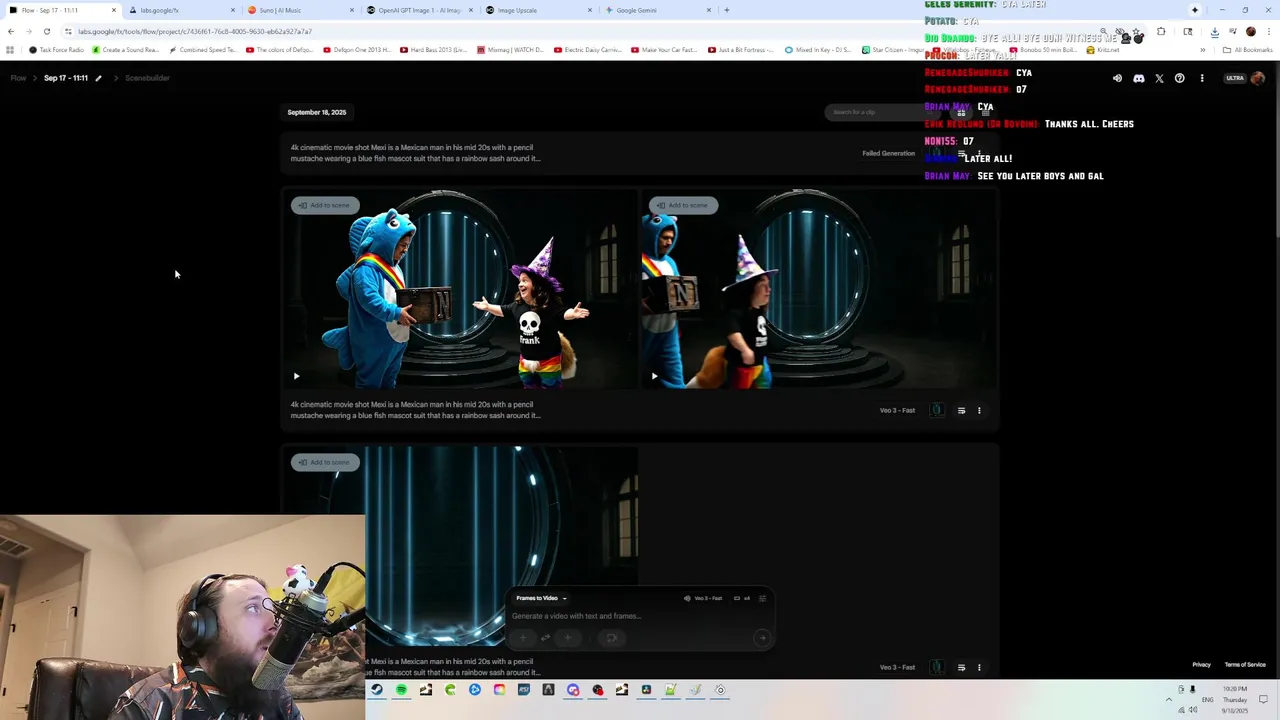Open the Electric Daisy Carnival bookmark
The image size is (1280, 720).
[x=589, y=49]
